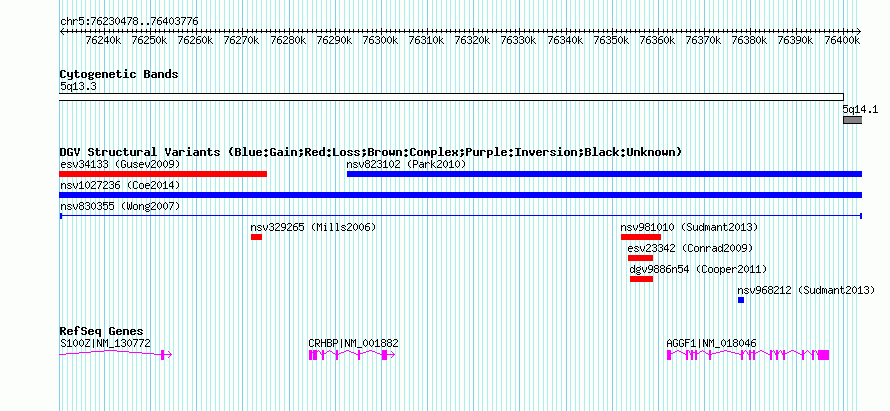890x411 pixels.
Task: Open the CRHBP|NM_001882 gene label
Action: [x=354, y=343]
